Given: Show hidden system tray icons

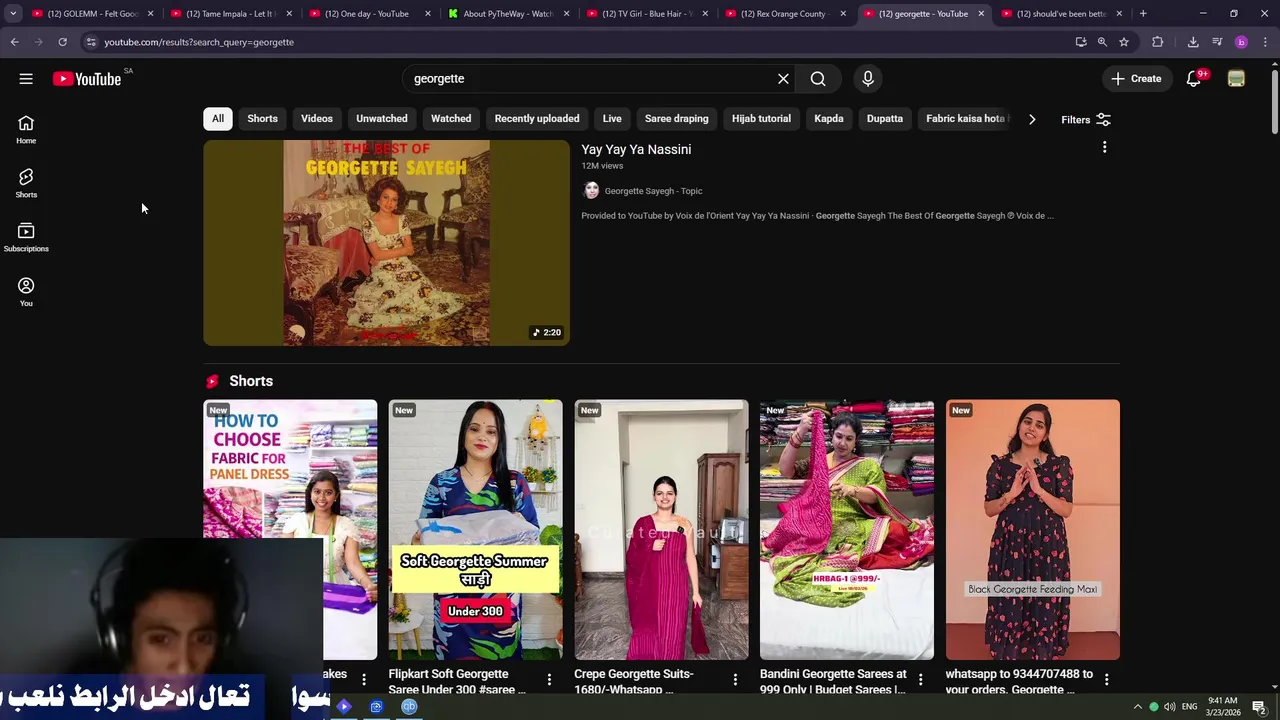Looking at the screenshot, I should 1137,707.
